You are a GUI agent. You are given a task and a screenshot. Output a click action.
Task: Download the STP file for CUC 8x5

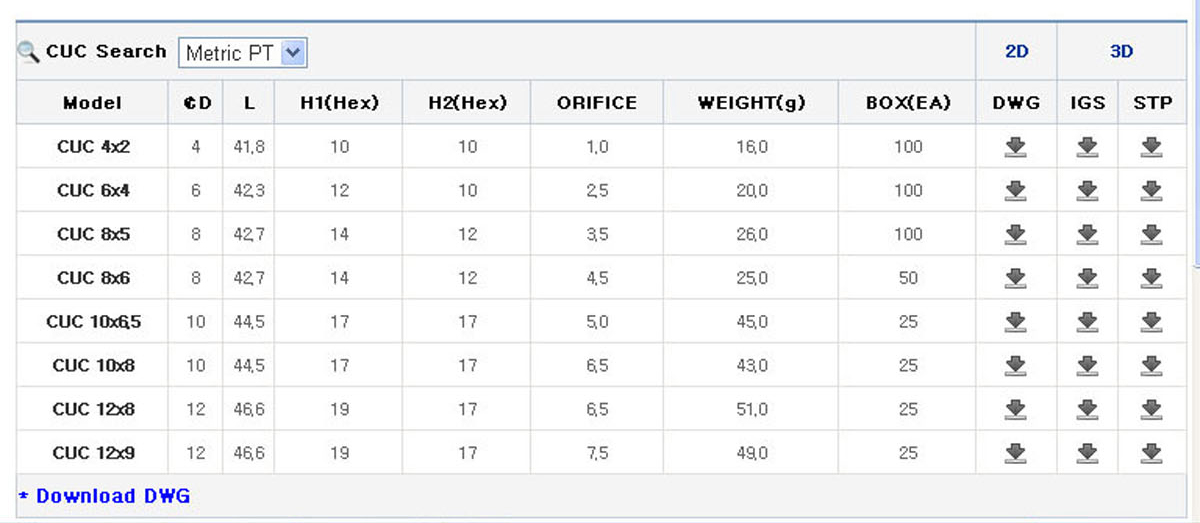[1152, 234]
